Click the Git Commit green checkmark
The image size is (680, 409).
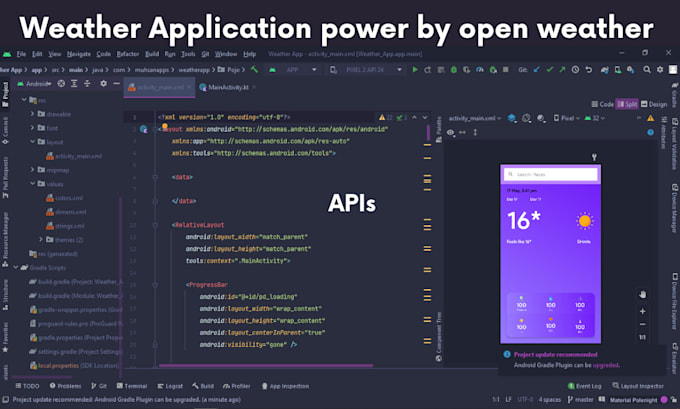pos(549,70)
